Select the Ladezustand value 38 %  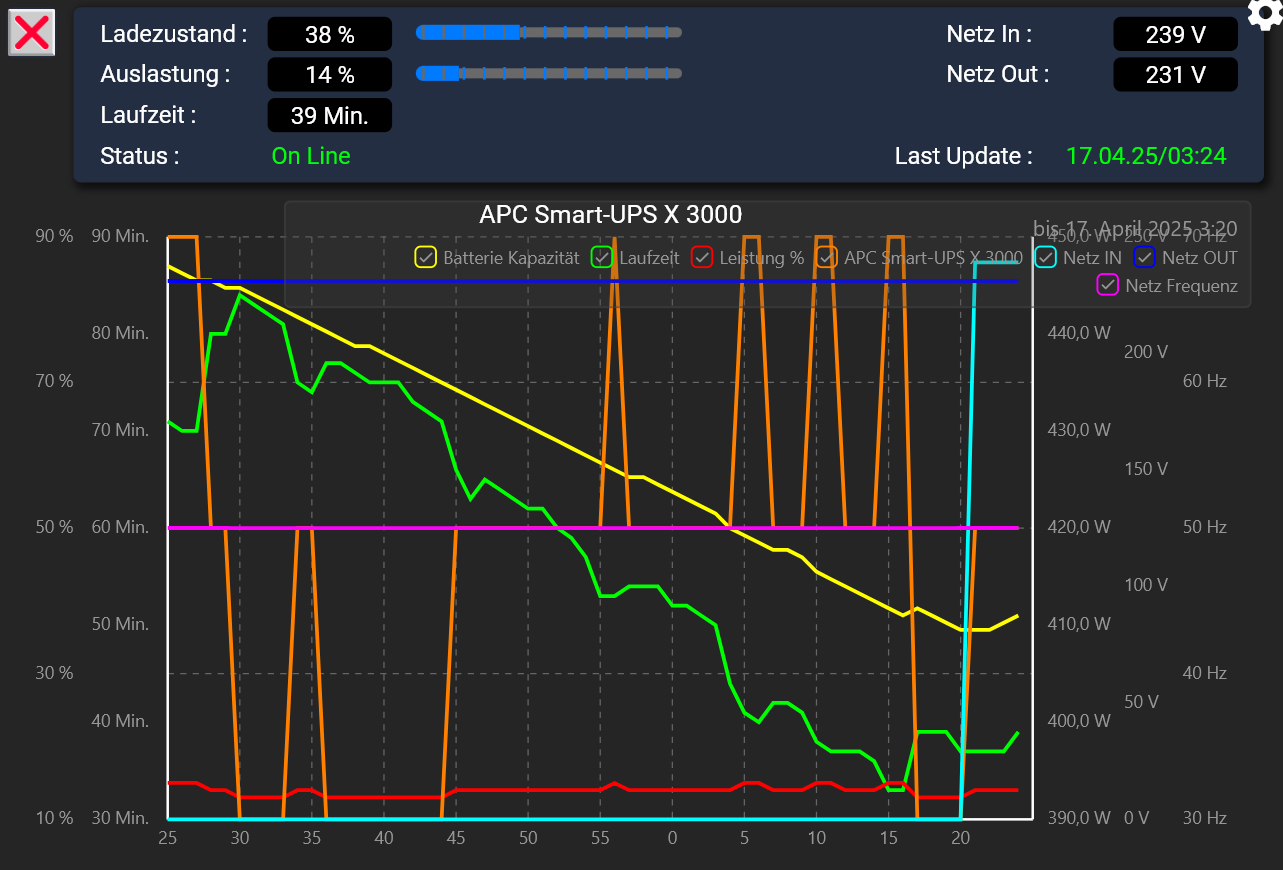tap(330, 34)
